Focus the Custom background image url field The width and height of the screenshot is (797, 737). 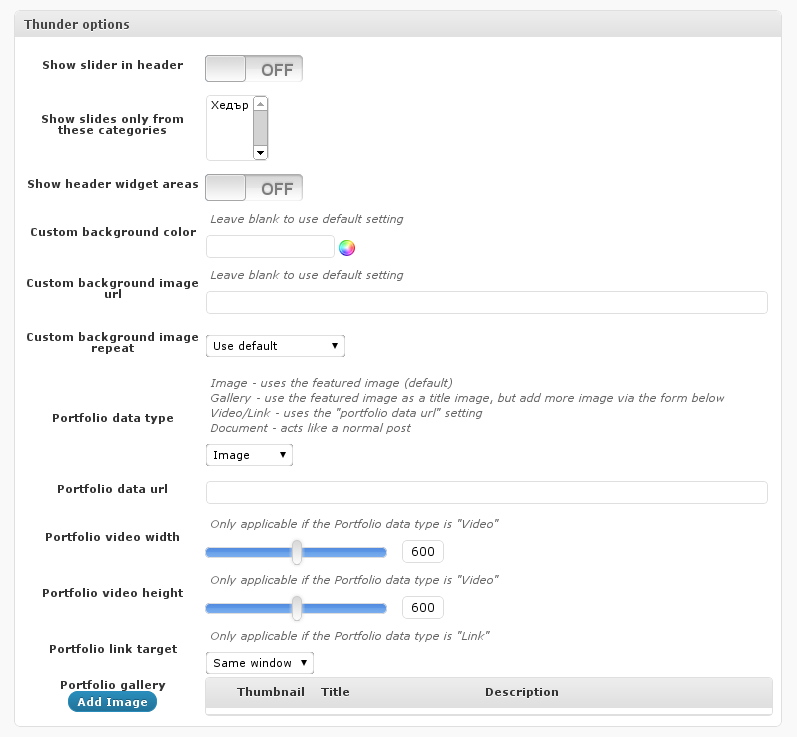click(x=486, y=303)
